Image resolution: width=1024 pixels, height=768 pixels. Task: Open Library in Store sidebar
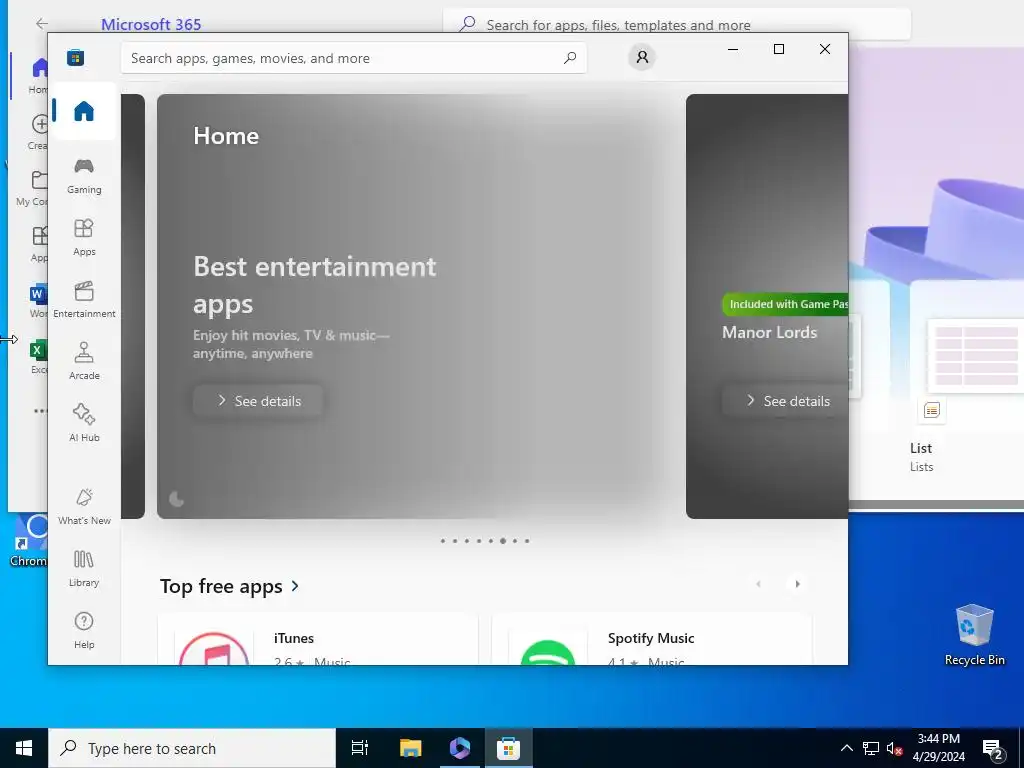(84, 569)
